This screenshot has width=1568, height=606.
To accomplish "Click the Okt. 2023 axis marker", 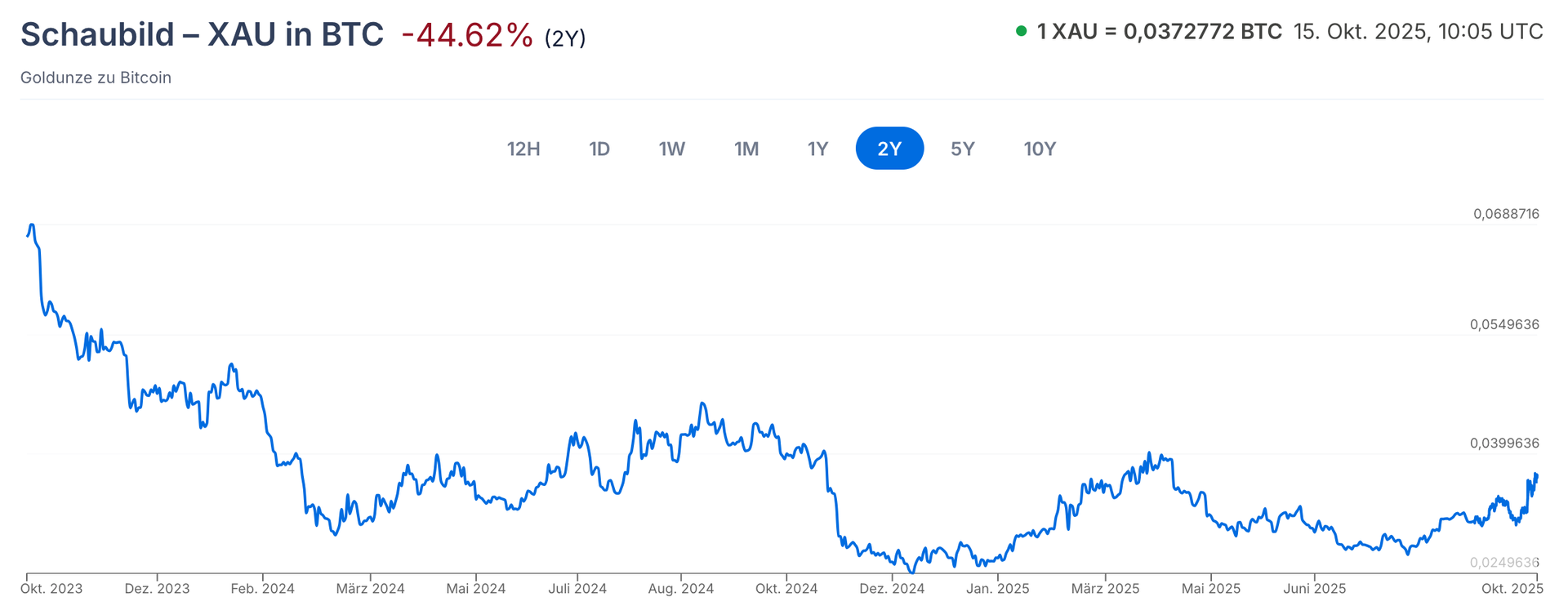I will tap(51, 589).
